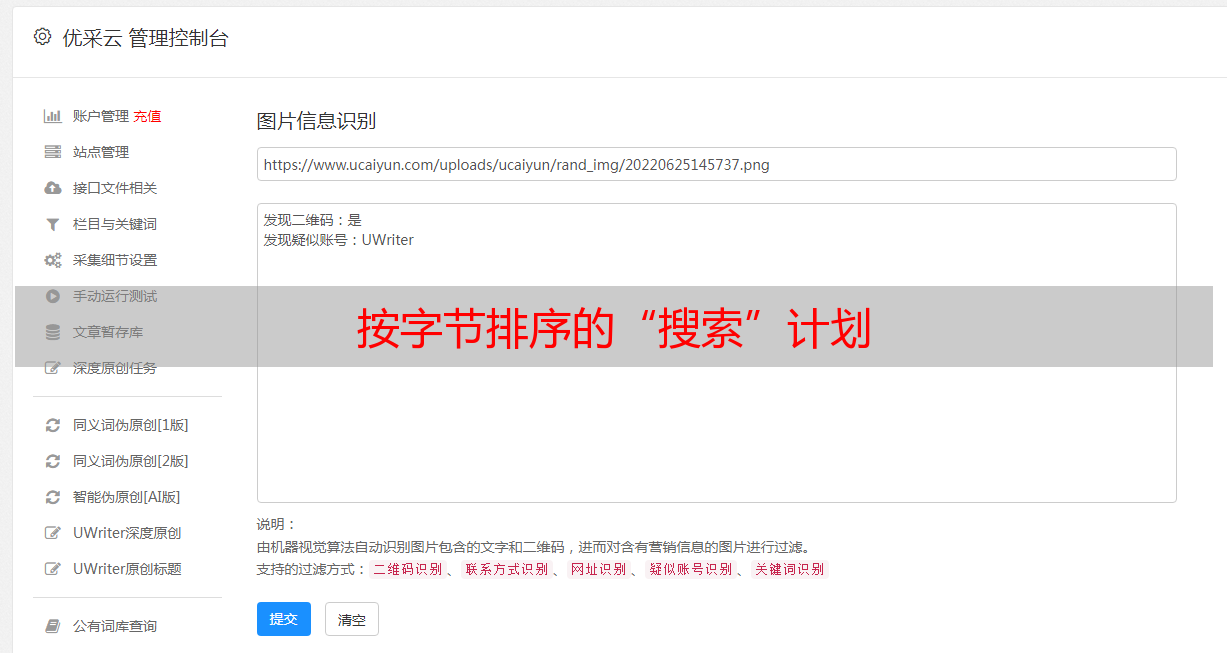Screen dimensions: 1227x653
Task: Click the gears icon next to 采集细节设置
Action: [x=53, y=260]
